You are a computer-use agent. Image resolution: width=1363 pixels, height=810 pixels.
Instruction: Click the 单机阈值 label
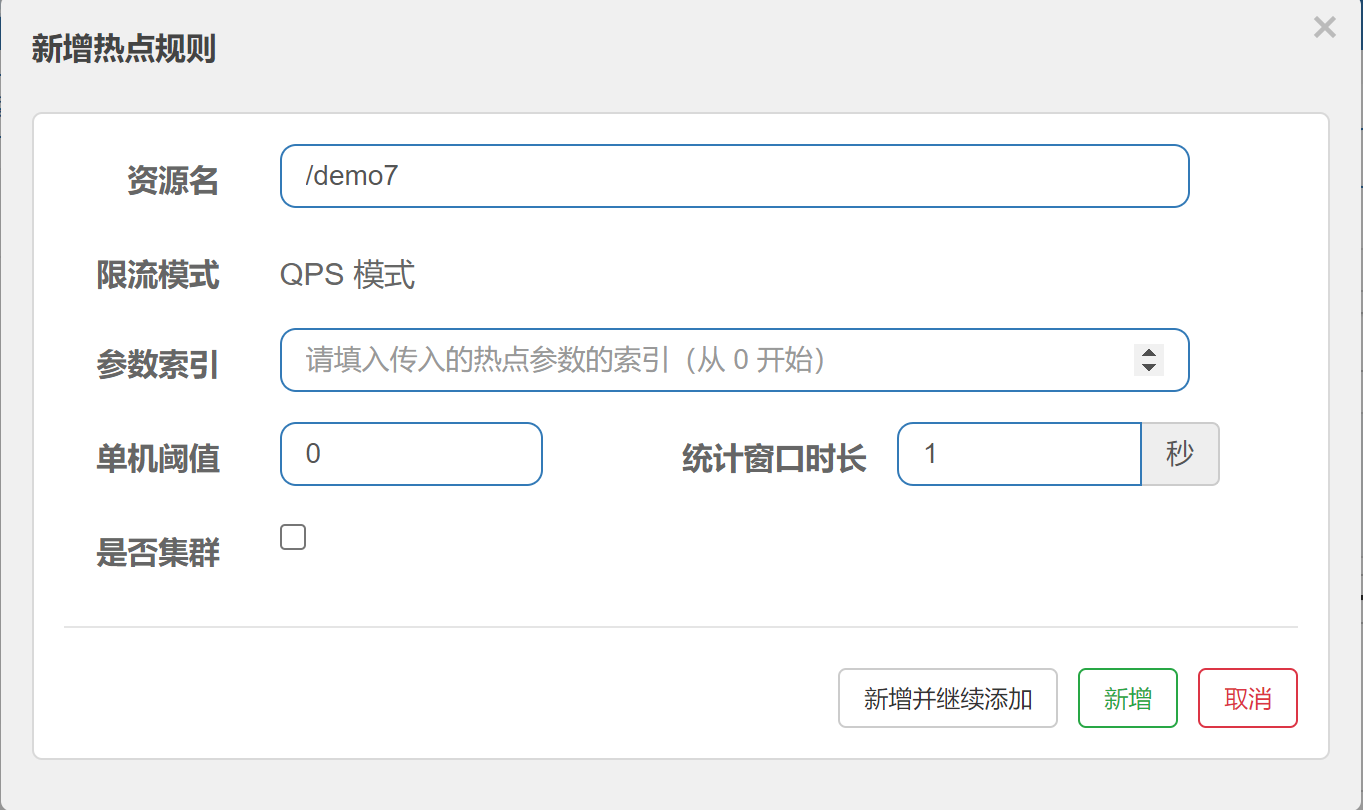pyautogui.click(x=158, y=459)
